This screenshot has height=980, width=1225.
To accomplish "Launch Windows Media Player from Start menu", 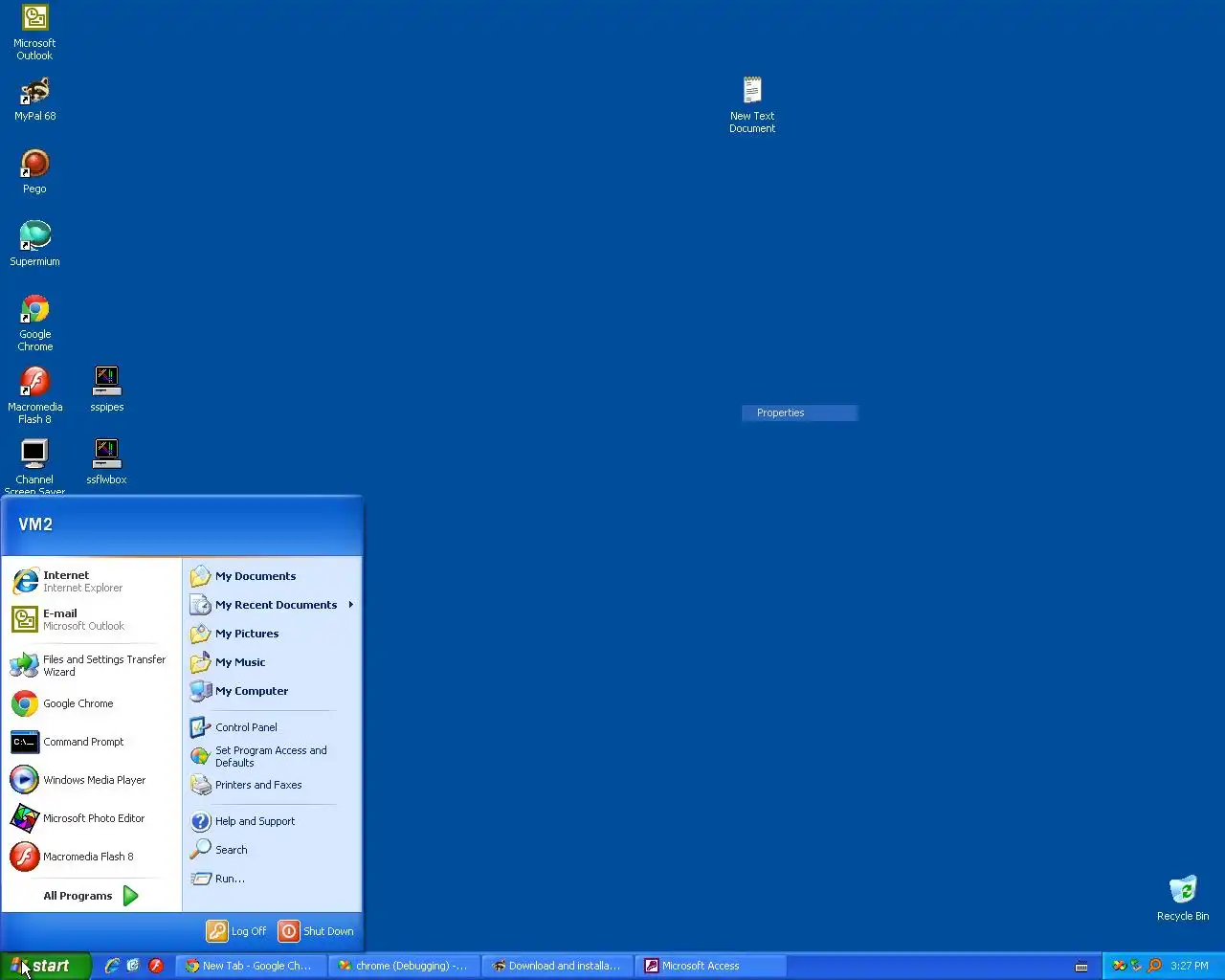I will tap(92, 780).
